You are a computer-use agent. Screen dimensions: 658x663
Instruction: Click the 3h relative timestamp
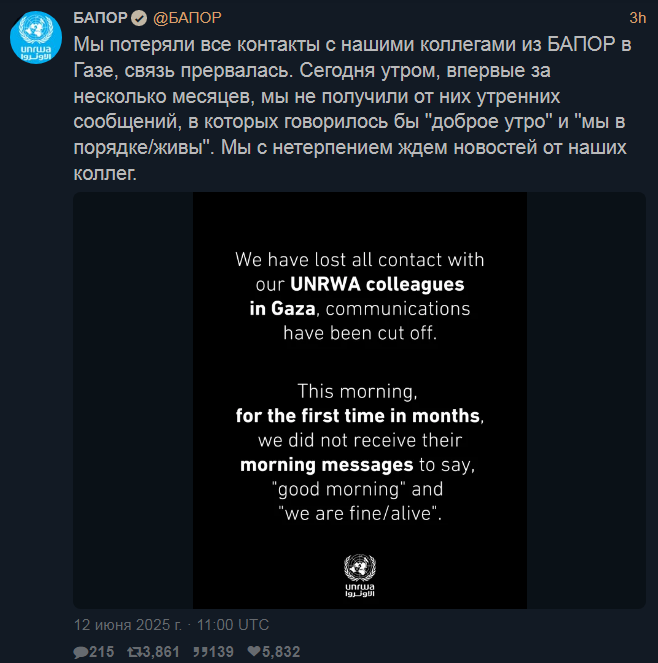(637, 18)
